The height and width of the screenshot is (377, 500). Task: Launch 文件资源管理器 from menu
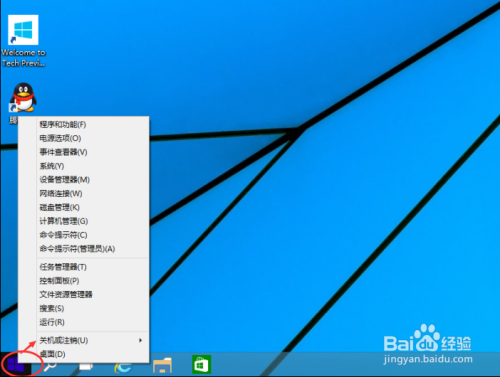pyautogui.click(x=83, y=295)
